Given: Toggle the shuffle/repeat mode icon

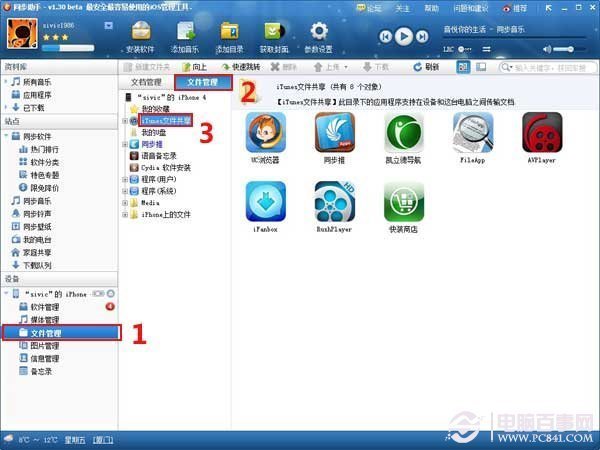Looking at the screenshot, I should tap(486, 49).
